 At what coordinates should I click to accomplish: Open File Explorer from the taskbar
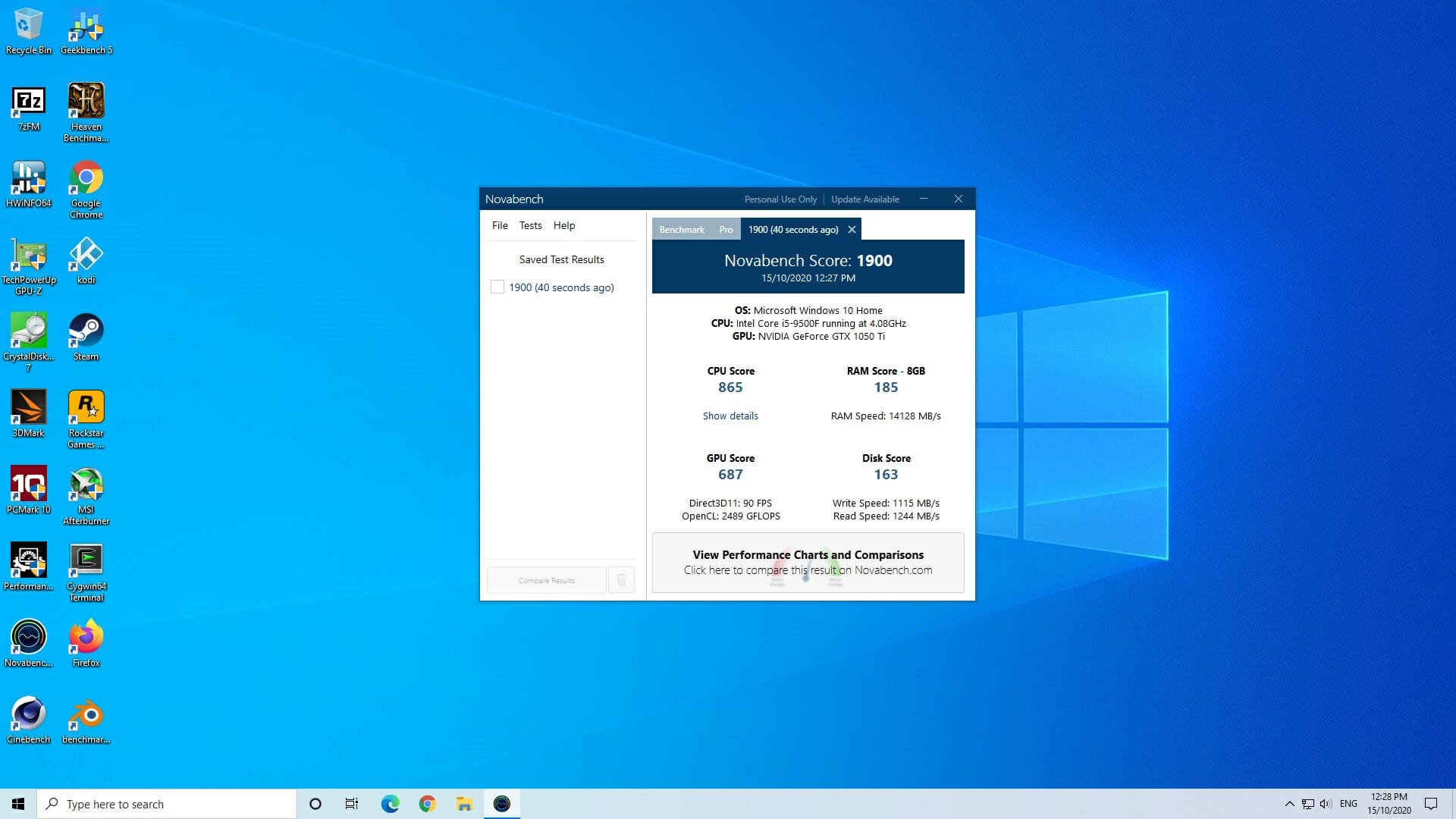pyautogui.click(x=464, y=804)
